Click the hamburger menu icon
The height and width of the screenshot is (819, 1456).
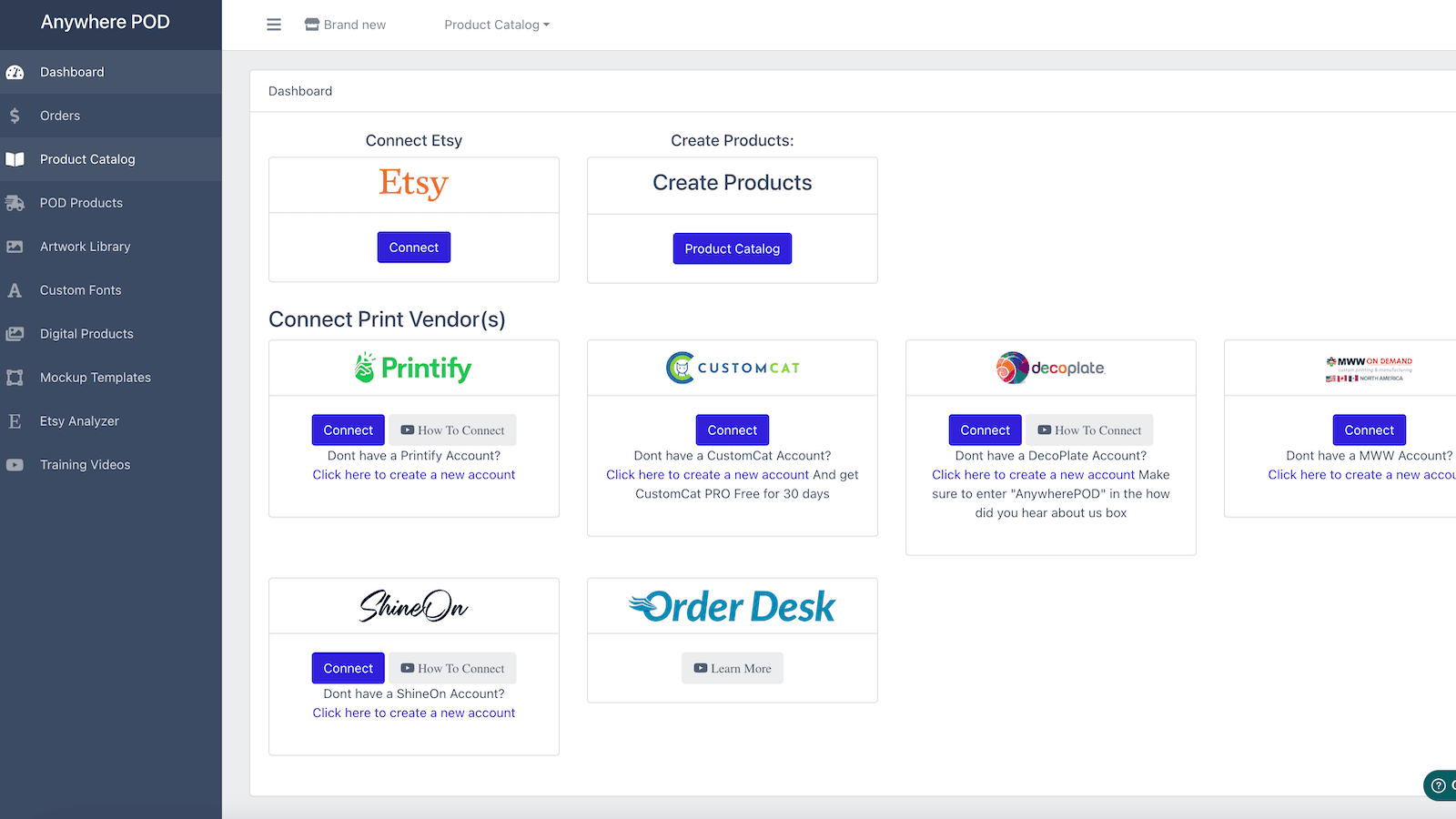[274, 25]
